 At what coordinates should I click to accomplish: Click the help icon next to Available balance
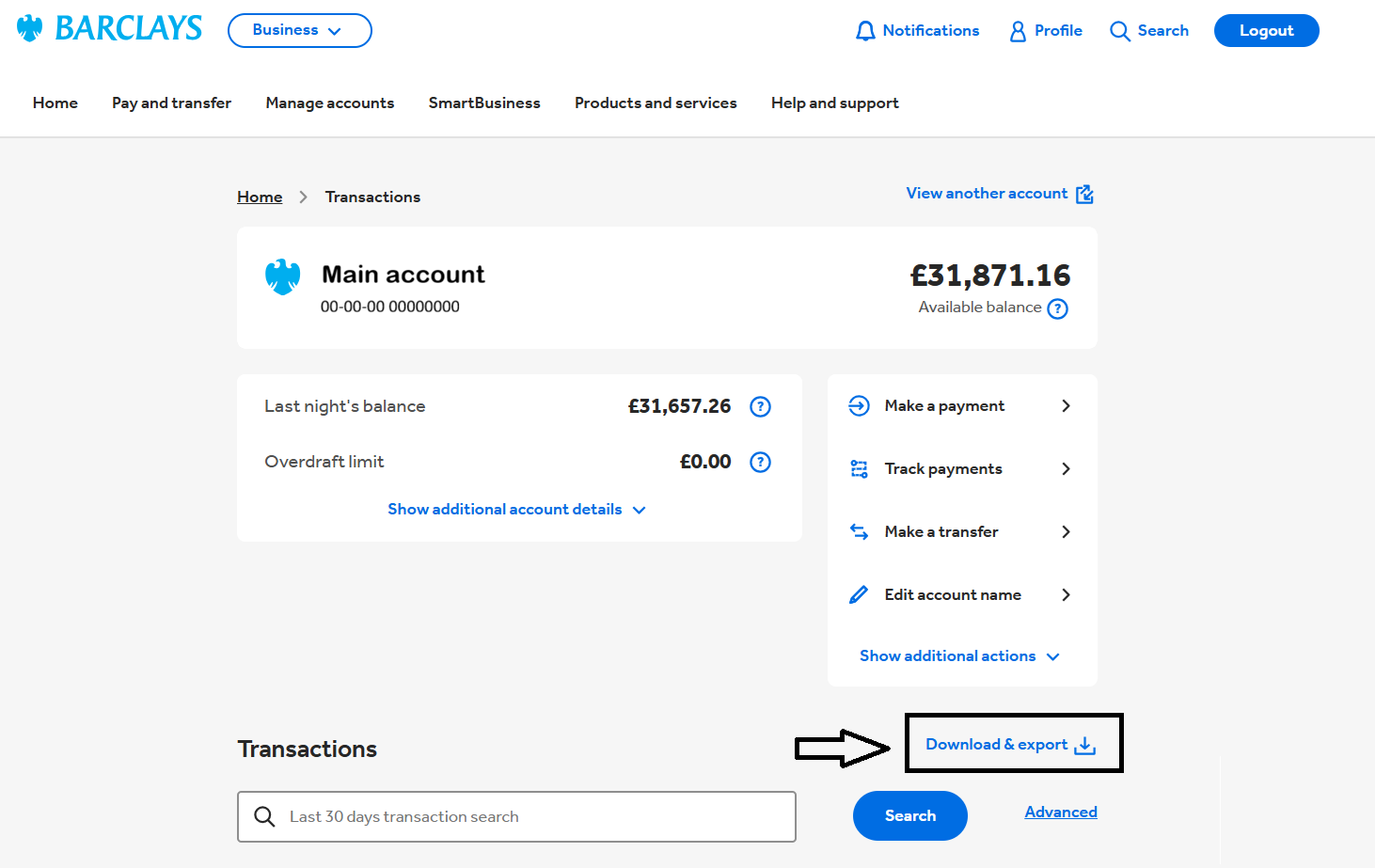coord(1057,308)
